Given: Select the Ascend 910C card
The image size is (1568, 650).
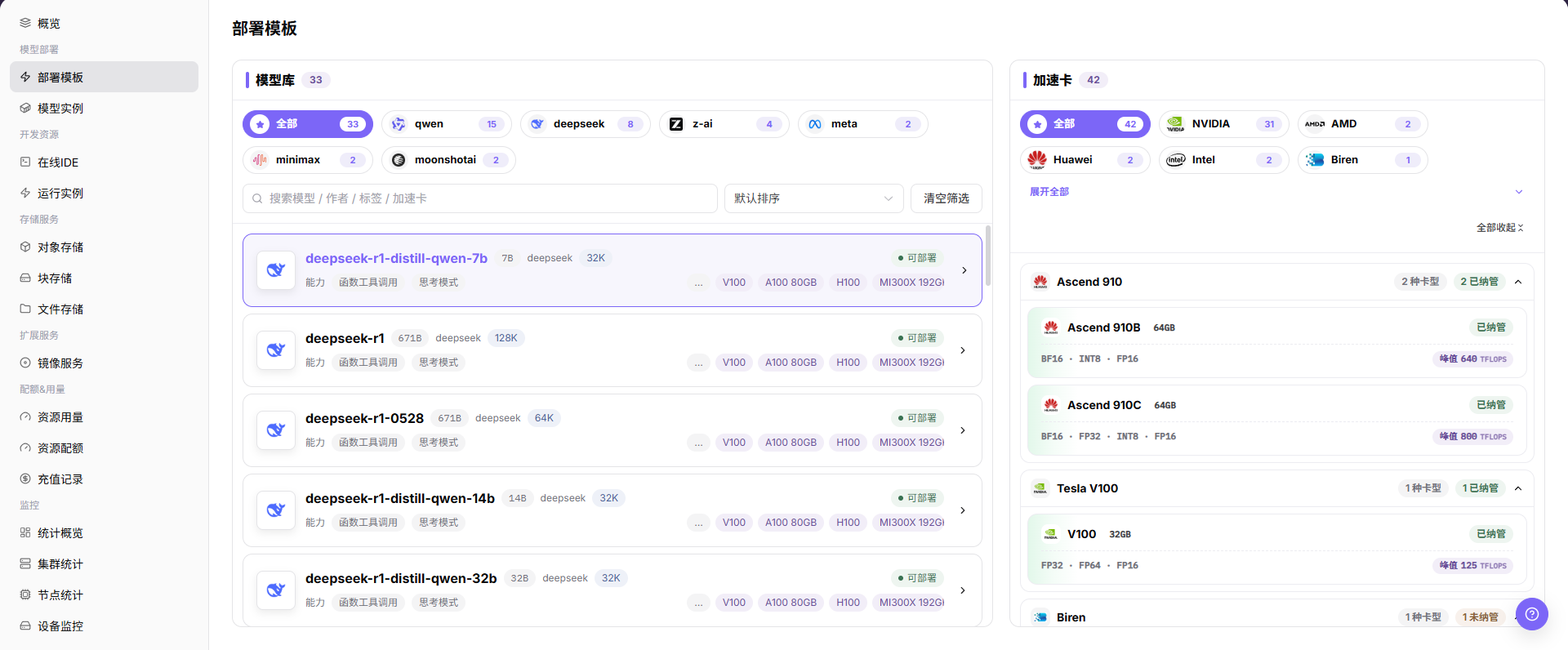Looking at the screenshot, I should [x=1277, y=420].
